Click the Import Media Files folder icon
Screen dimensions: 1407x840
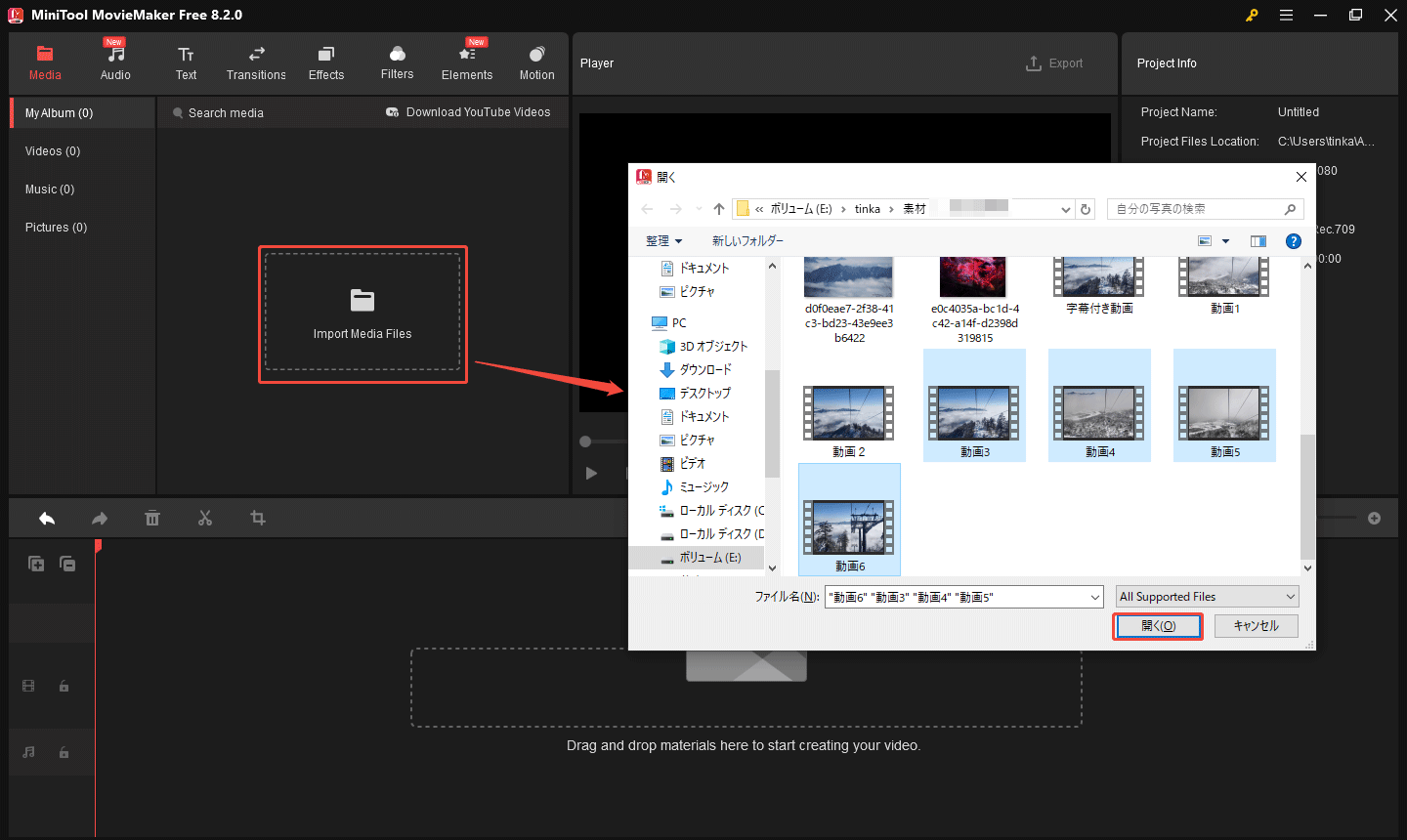tap(362, 301)
